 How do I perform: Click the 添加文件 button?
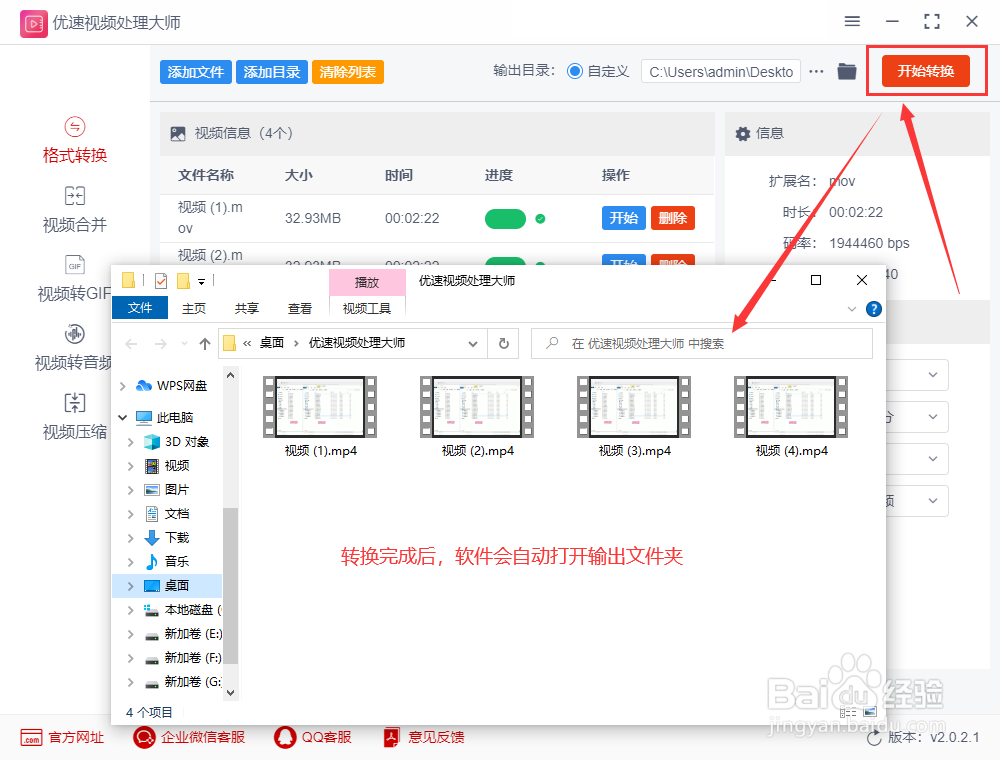click(x=196, y=72)
